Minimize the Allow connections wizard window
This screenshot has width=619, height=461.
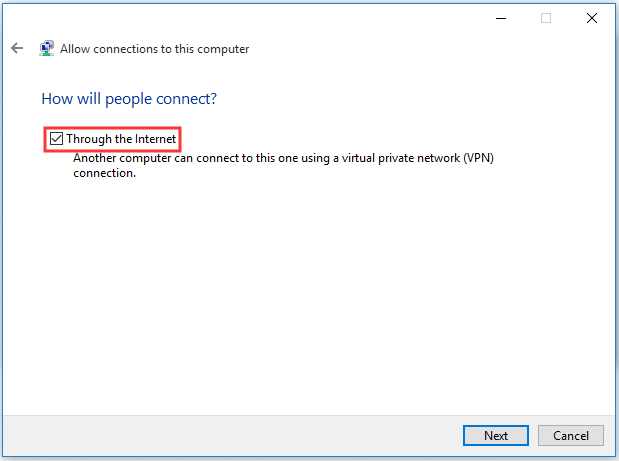501,18
